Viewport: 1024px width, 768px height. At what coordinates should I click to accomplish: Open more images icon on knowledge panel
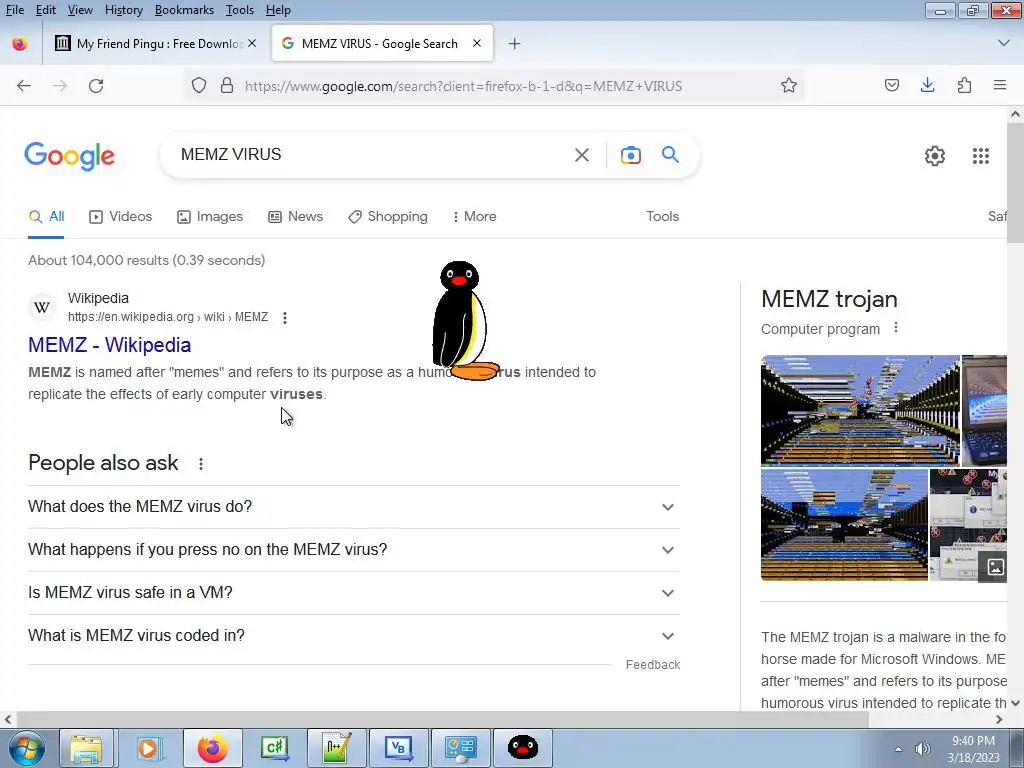point(995,566)
